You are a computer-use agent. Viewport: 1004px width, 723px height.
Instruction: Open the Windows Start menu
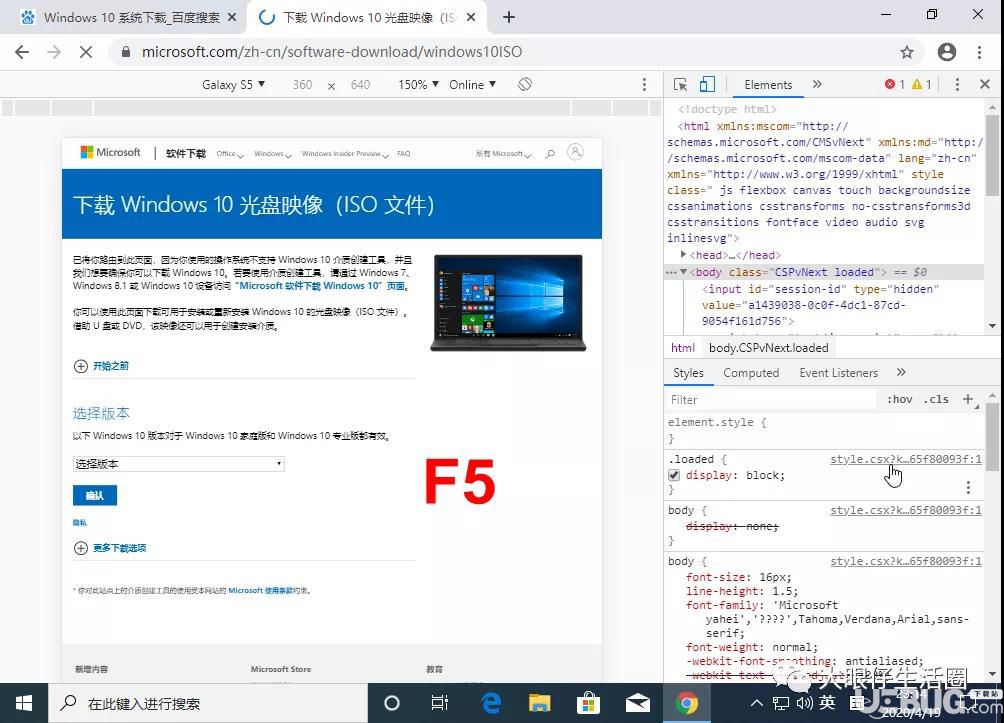[24, 703]
